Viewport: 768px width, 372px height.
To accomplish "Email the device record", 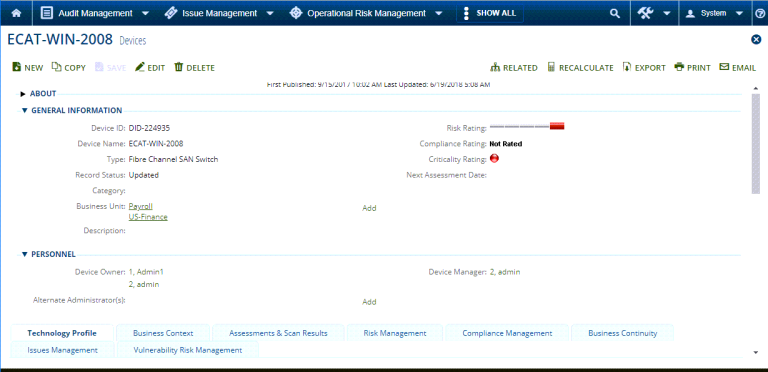I will click(738, 68).
